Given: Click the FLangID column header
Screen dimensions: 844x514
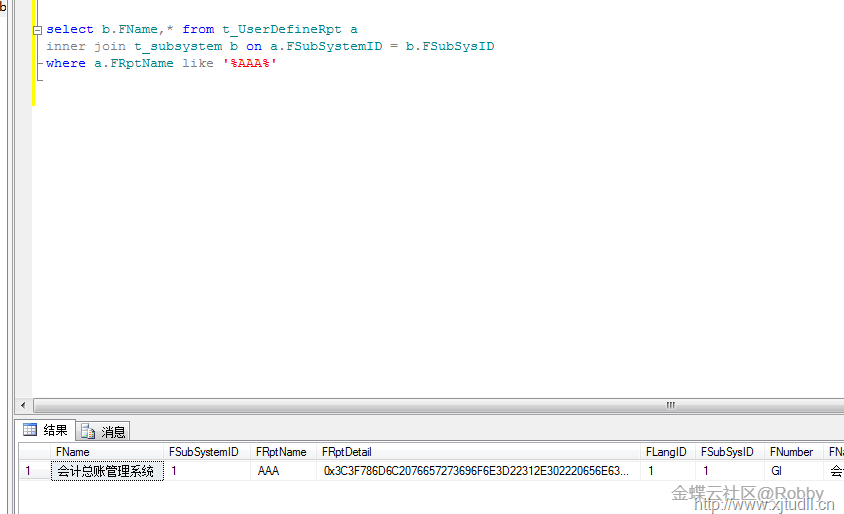Looking at the screenshot, I should click(x=666, y=452).
